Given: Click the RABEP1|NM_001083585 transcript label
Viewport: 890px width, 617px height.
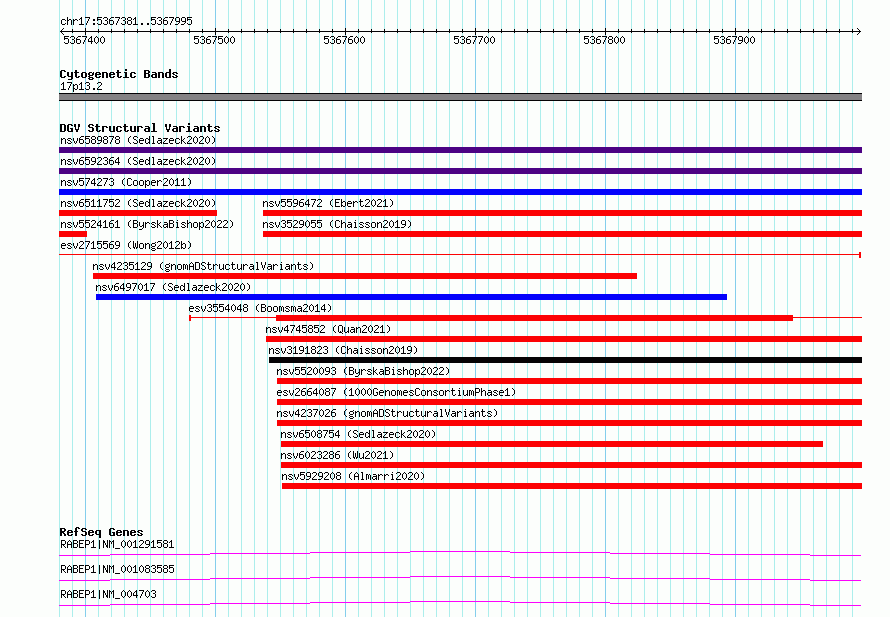Looking at the screenshot, I should tap(117, 569).
